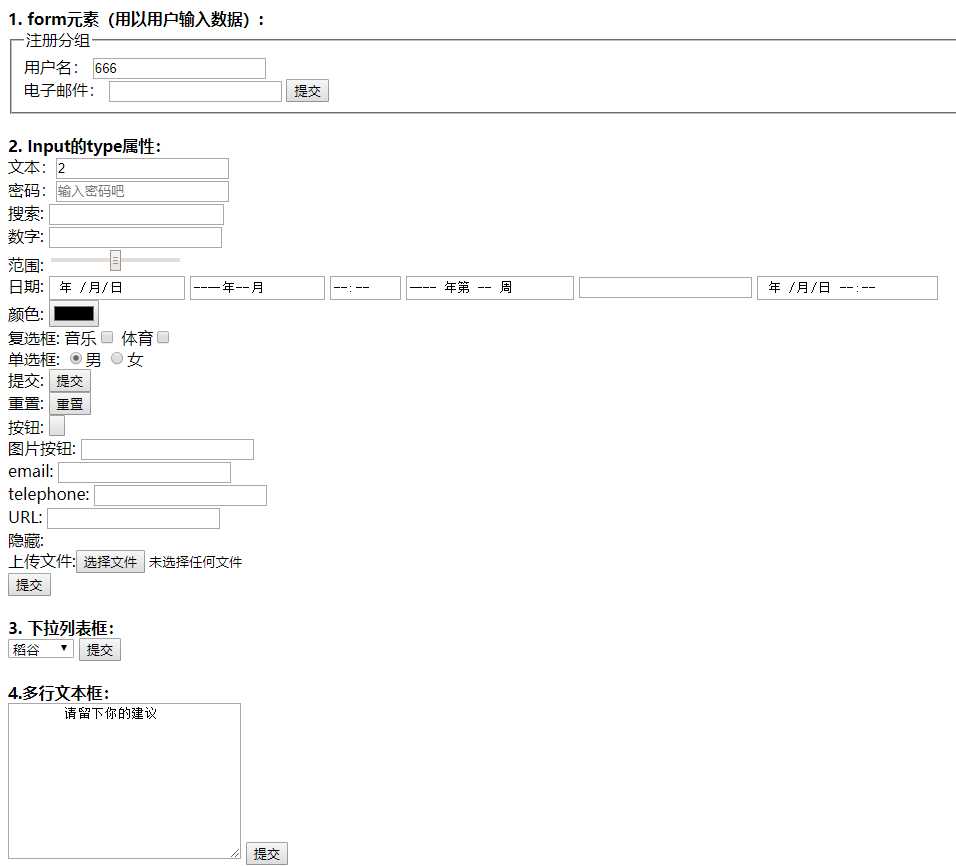Focus the telephone input field
Image resolution: width=956 pixels, height=866 pixels.
point(180,495)
